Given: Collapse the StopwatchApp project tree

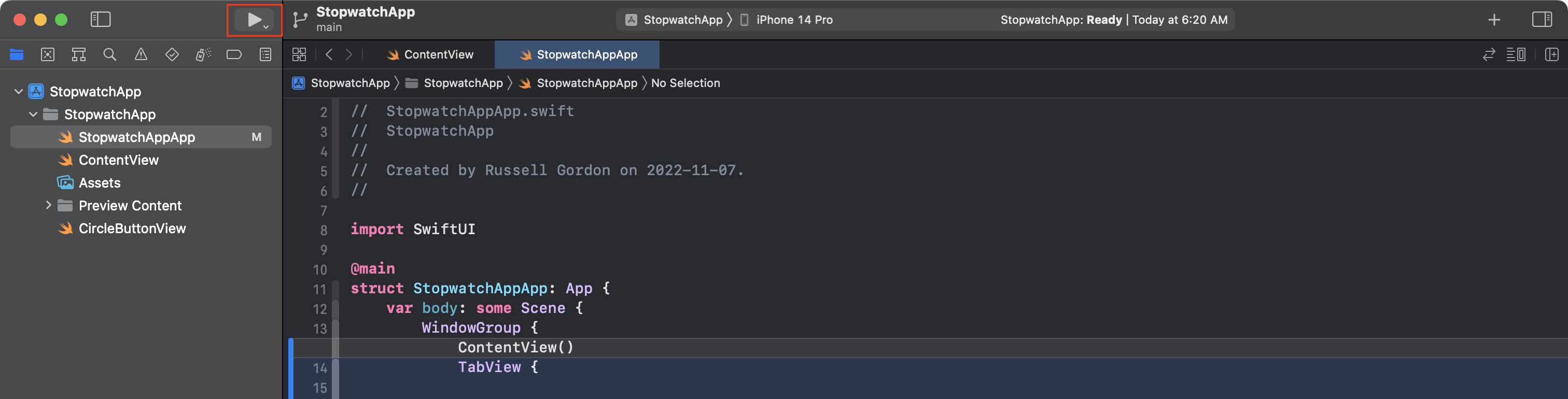Looking at the screenshot, I should tap(19, 91).
